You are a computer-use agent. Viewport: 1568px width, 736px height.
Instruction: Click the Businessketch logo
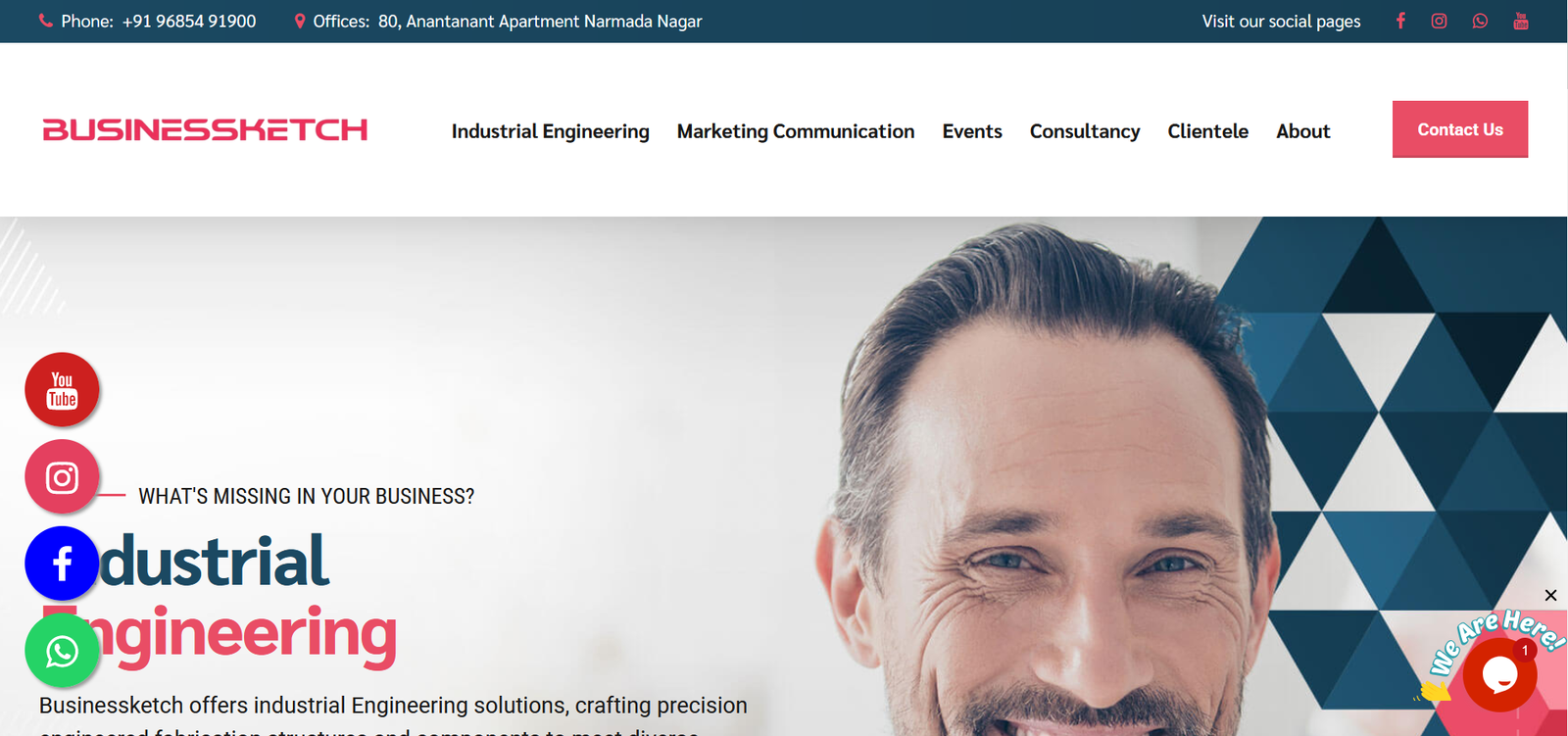tap(205, 129)
